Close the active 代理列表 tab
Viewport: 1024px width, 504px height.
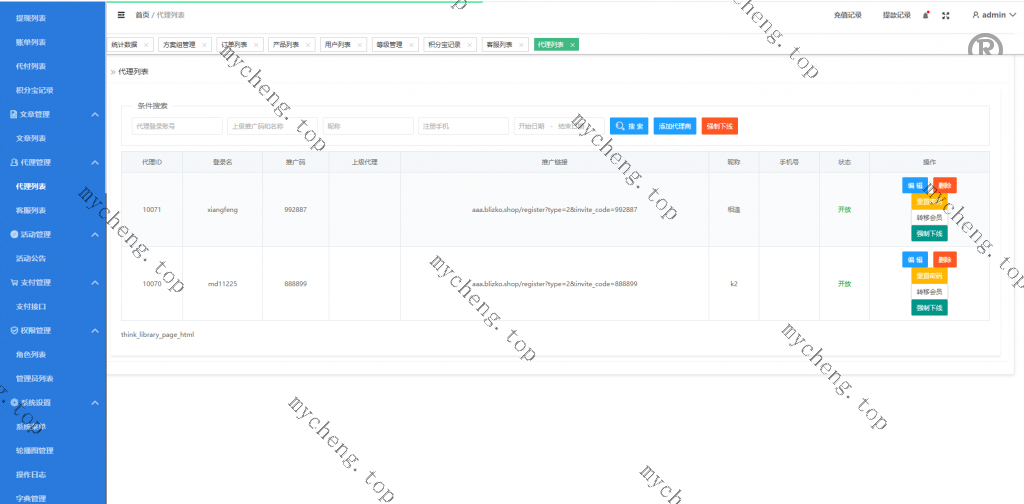click(572, 45)
